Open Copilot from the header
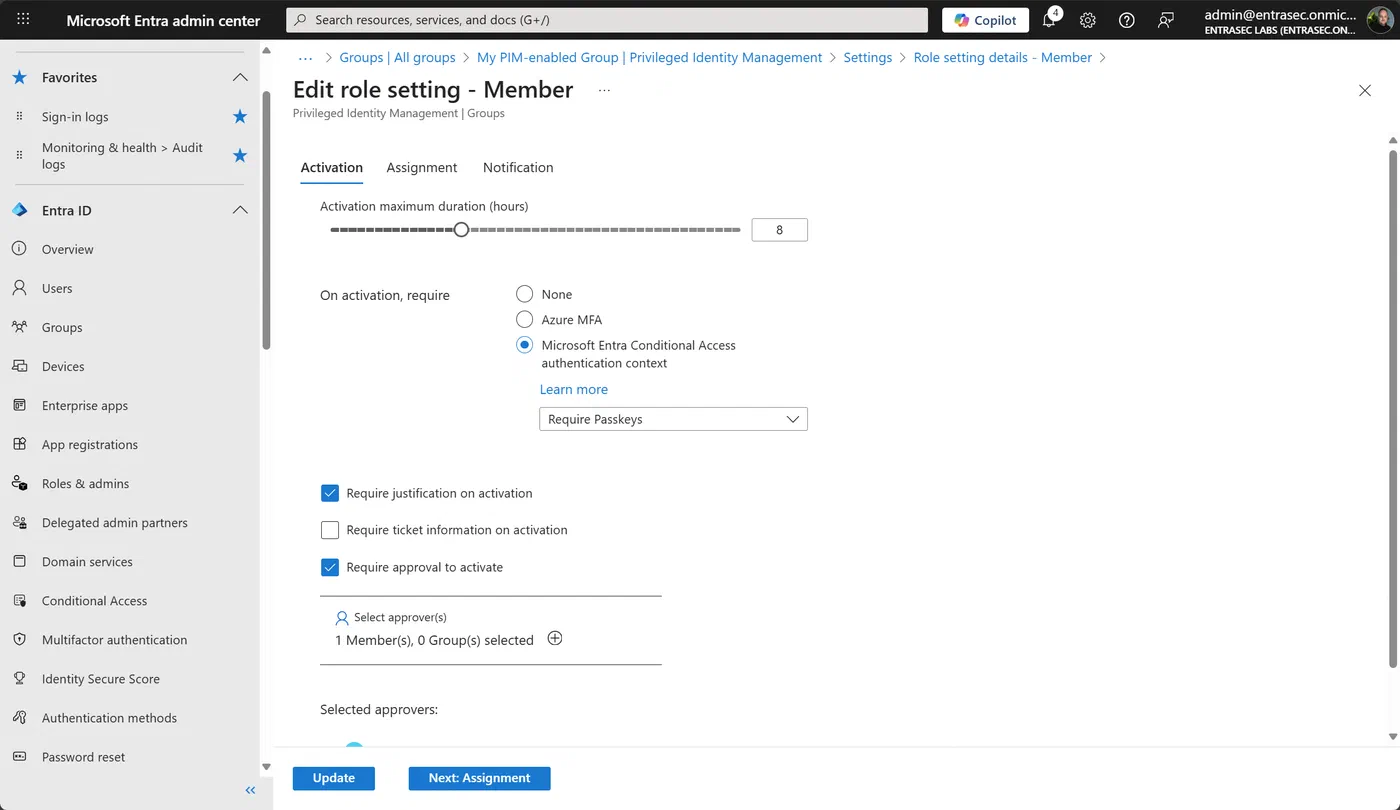This screenshot has height=810, width=1400. pyautogui.click(x=986, y=20)
